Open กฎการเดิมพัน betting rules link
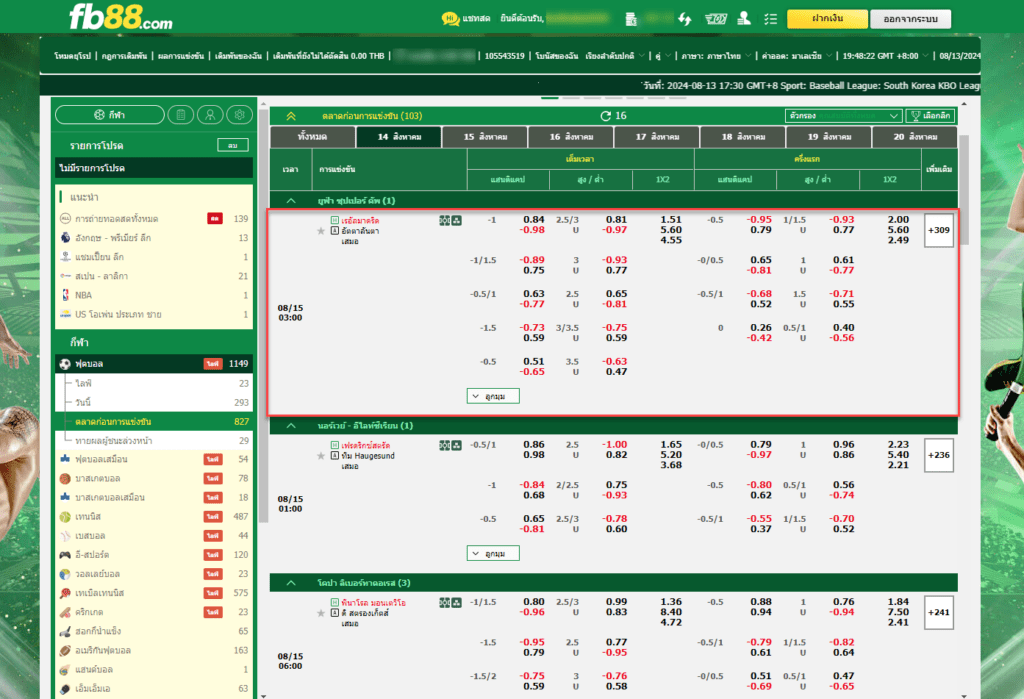The height and width of the screenshot is (699, 1024). tap(124, 56)
